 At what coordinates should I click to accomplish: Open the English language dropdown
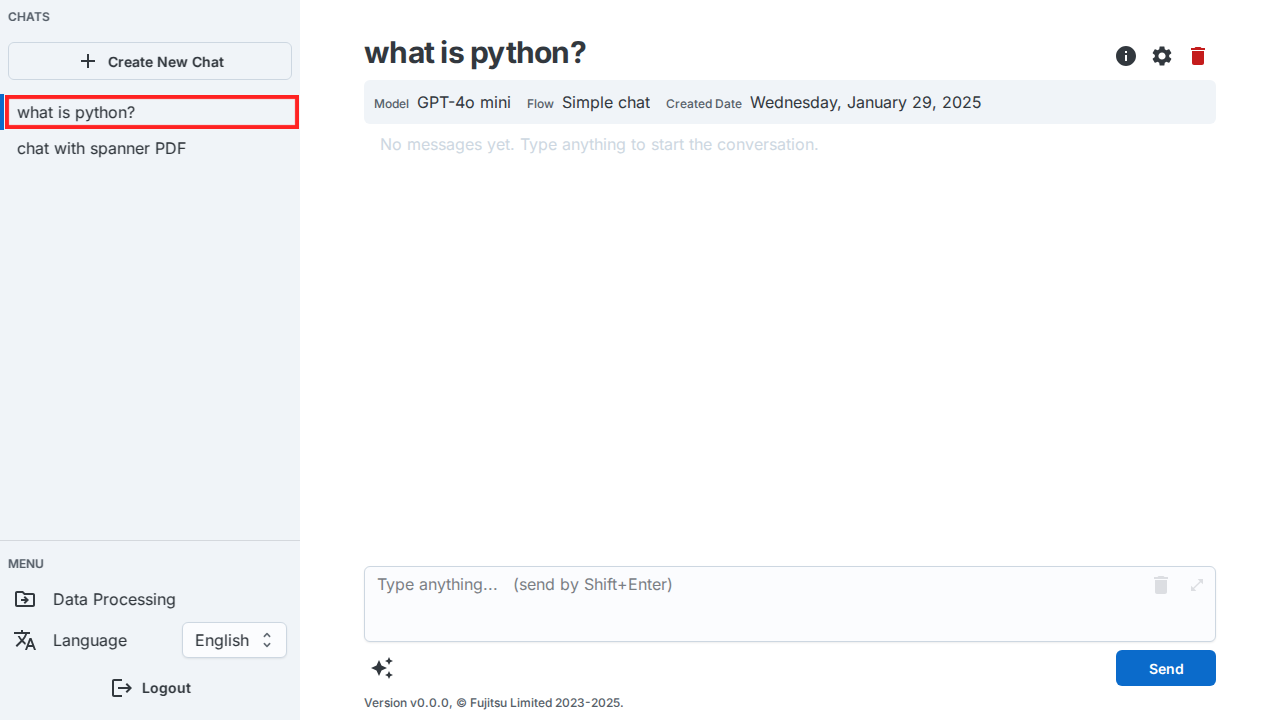[x=234, y=640]
